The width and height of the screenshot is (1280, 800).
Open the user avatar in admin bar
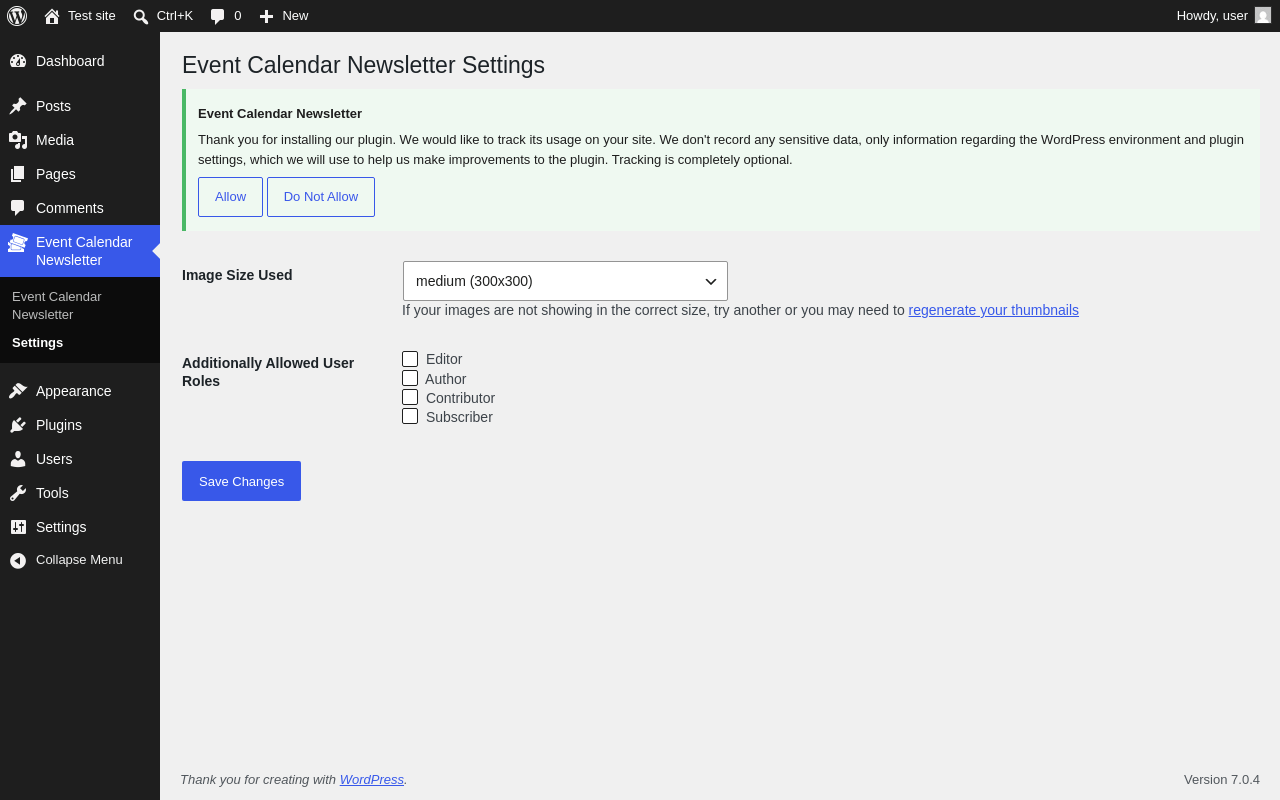[1263, 15]
